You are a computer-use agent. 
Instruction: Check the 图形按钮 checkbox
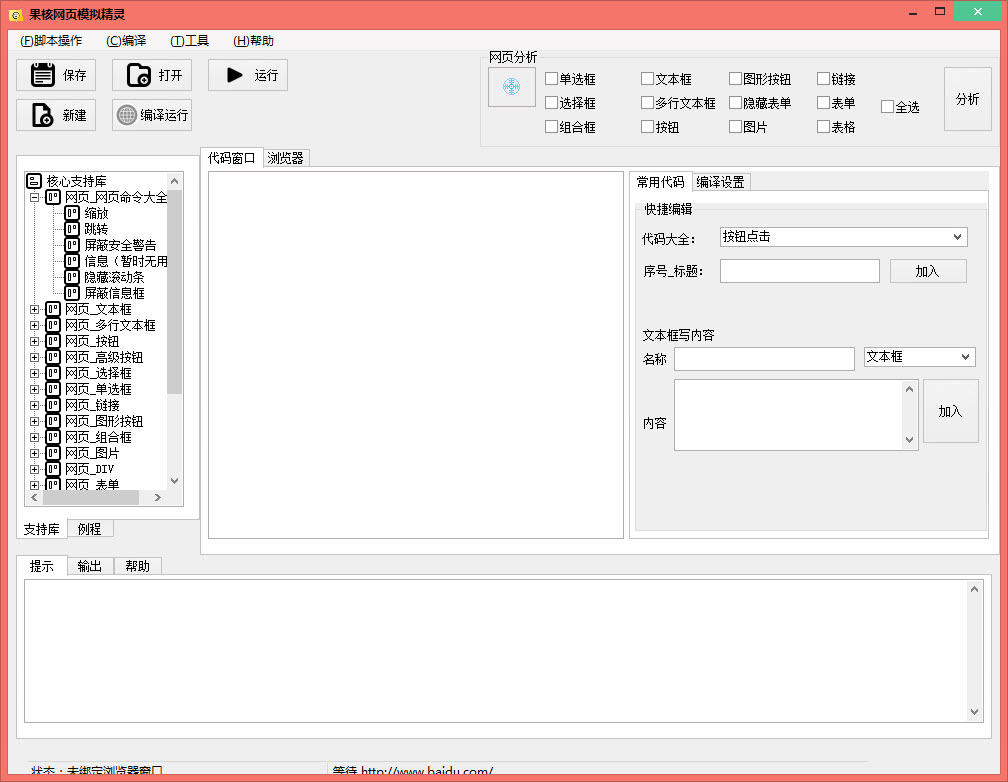(736, 79)
